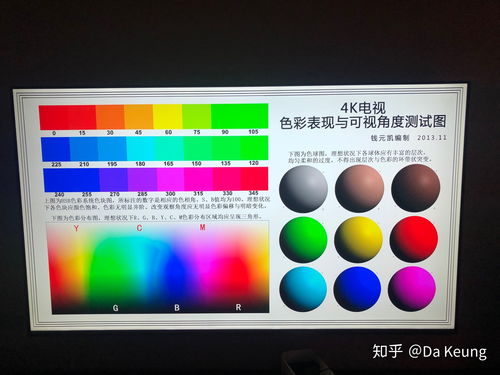The width and height of the screenshot is (500, 375).
Task: Pick the red sphere
Action: point(414,239)
